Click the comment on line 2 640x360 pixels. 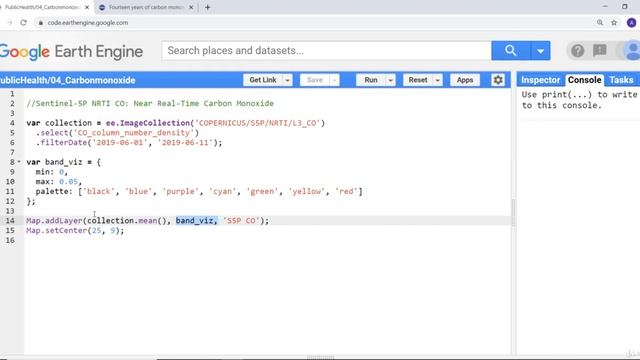pyautogui.click(x=150, y=103)
